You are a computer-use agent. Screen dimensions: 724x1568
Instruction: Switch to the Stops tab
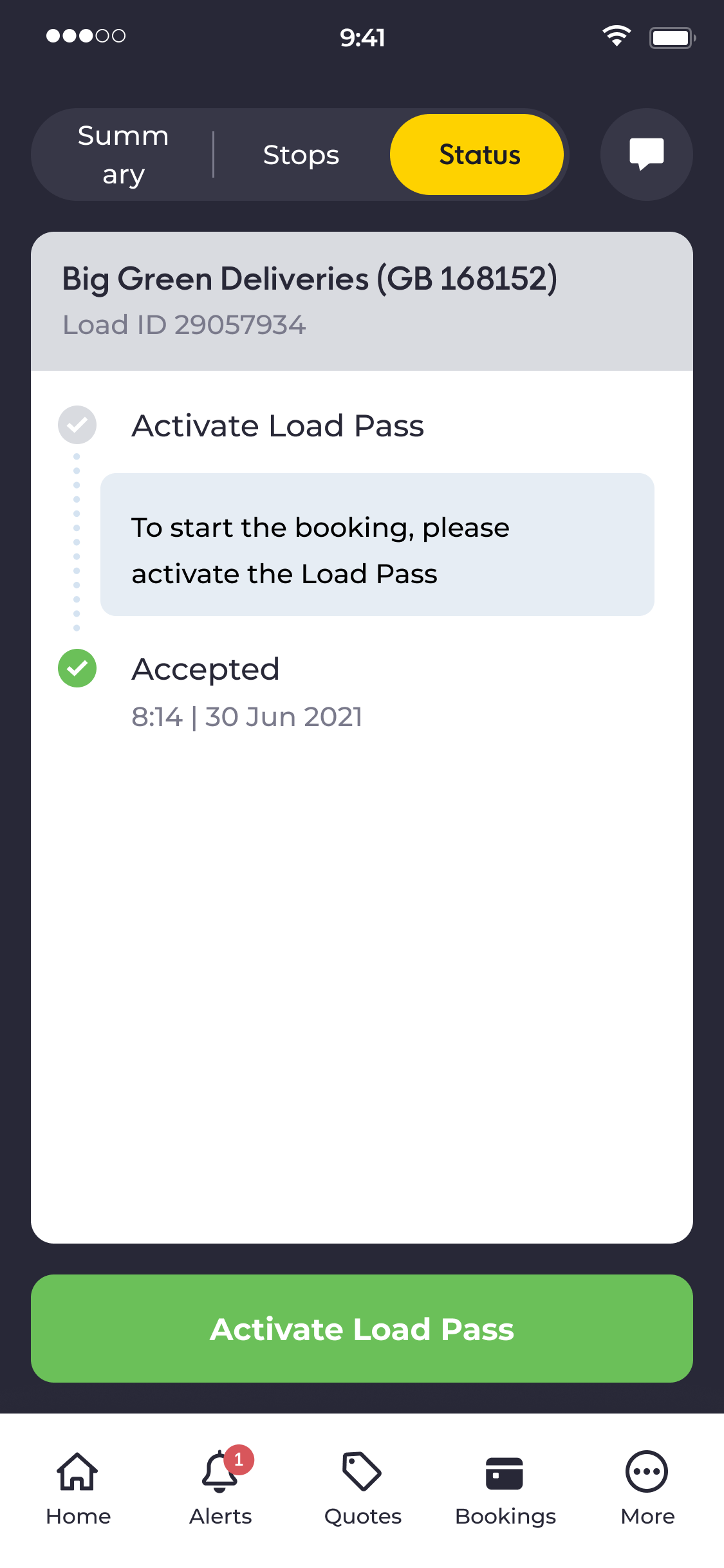tap(301, 155)
